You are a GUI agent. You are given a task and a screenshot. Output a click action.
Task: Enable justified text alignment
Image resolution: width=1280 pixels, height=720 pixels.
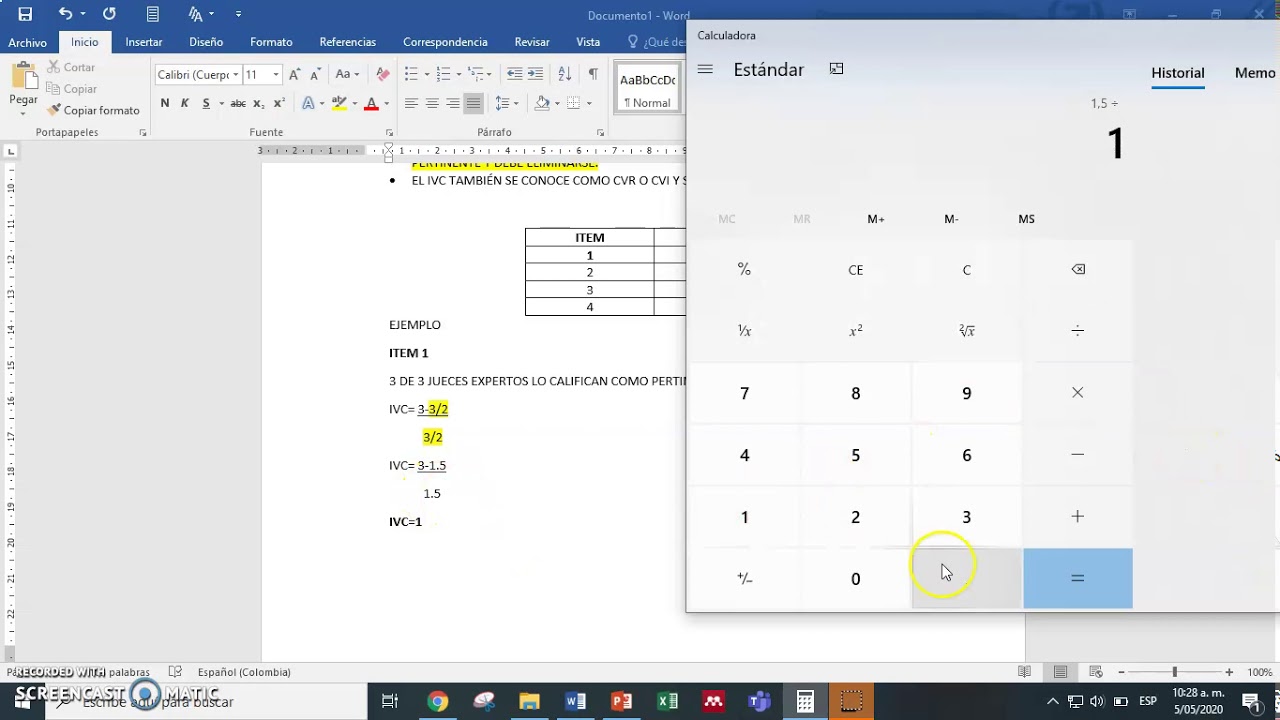tap(474, 103)
